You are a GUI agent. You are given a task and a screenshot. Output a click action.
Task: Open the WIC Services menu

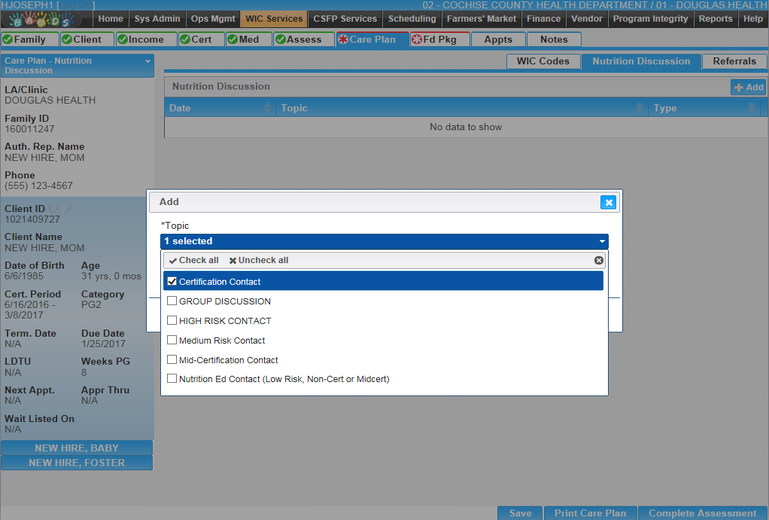272,19
